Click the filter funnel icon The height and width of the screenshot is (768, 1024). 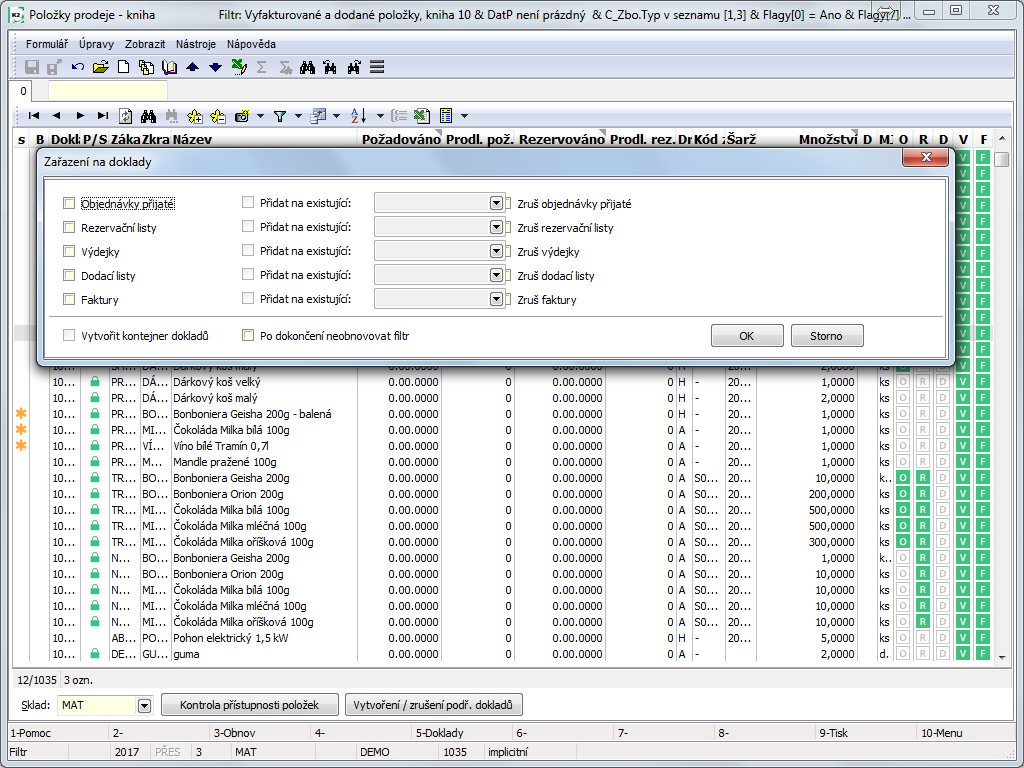[280, 116]
